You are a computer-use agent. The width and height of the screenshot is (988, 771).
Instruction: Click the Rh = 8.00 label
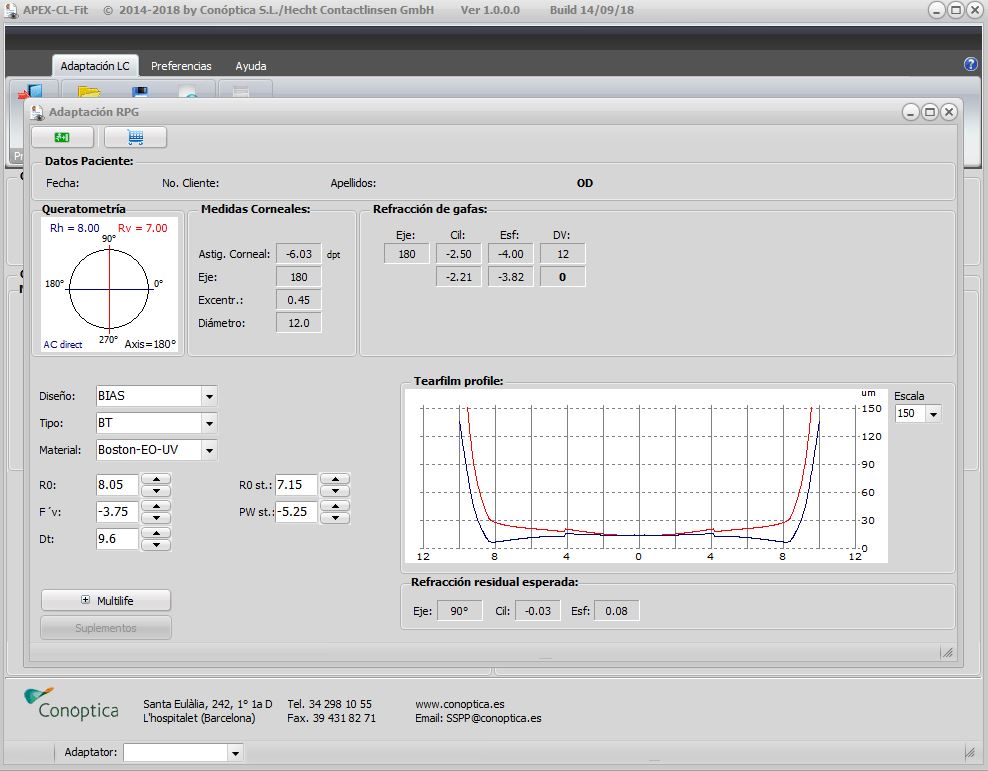pos(74,228)
